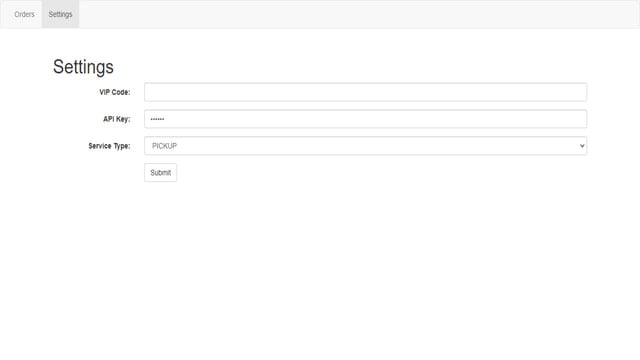Image resolution: width=640 pixels, height=360 pixels.
Task: Click middle of the Service Type select box
Action: coord(365,146)
